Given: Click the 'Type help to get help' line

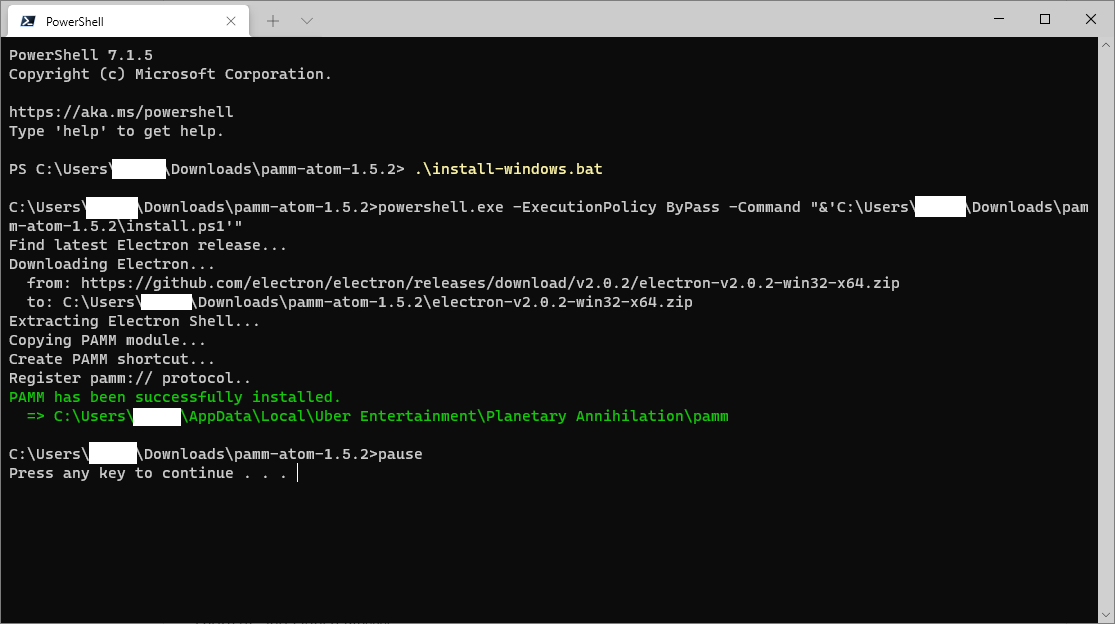Looking at the screenshot, I should tap(117, 131).
